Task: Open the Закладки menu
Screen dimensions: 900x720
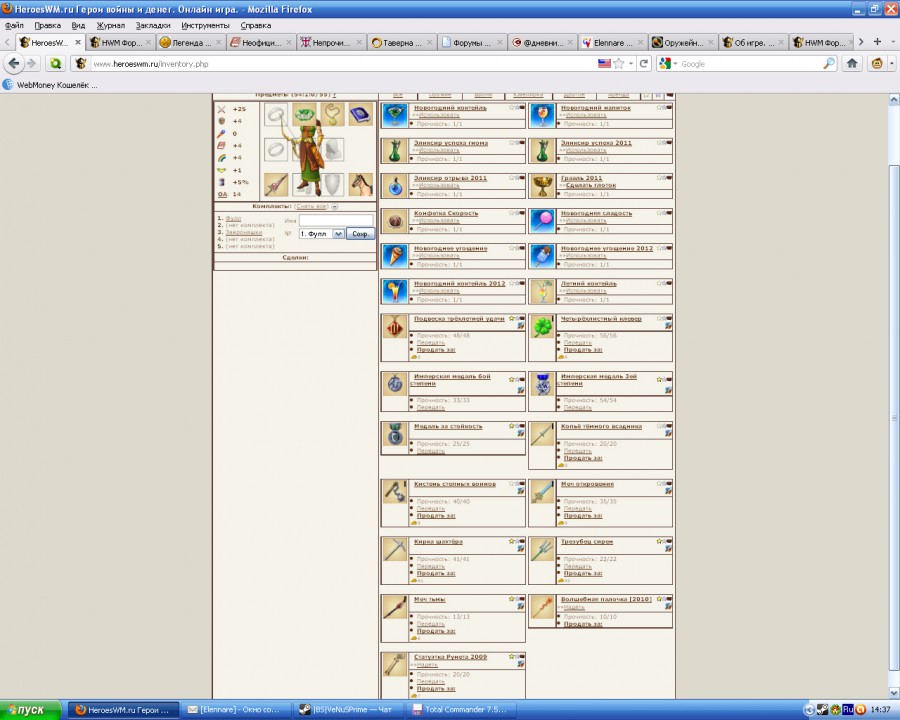Action: point(153,25)
